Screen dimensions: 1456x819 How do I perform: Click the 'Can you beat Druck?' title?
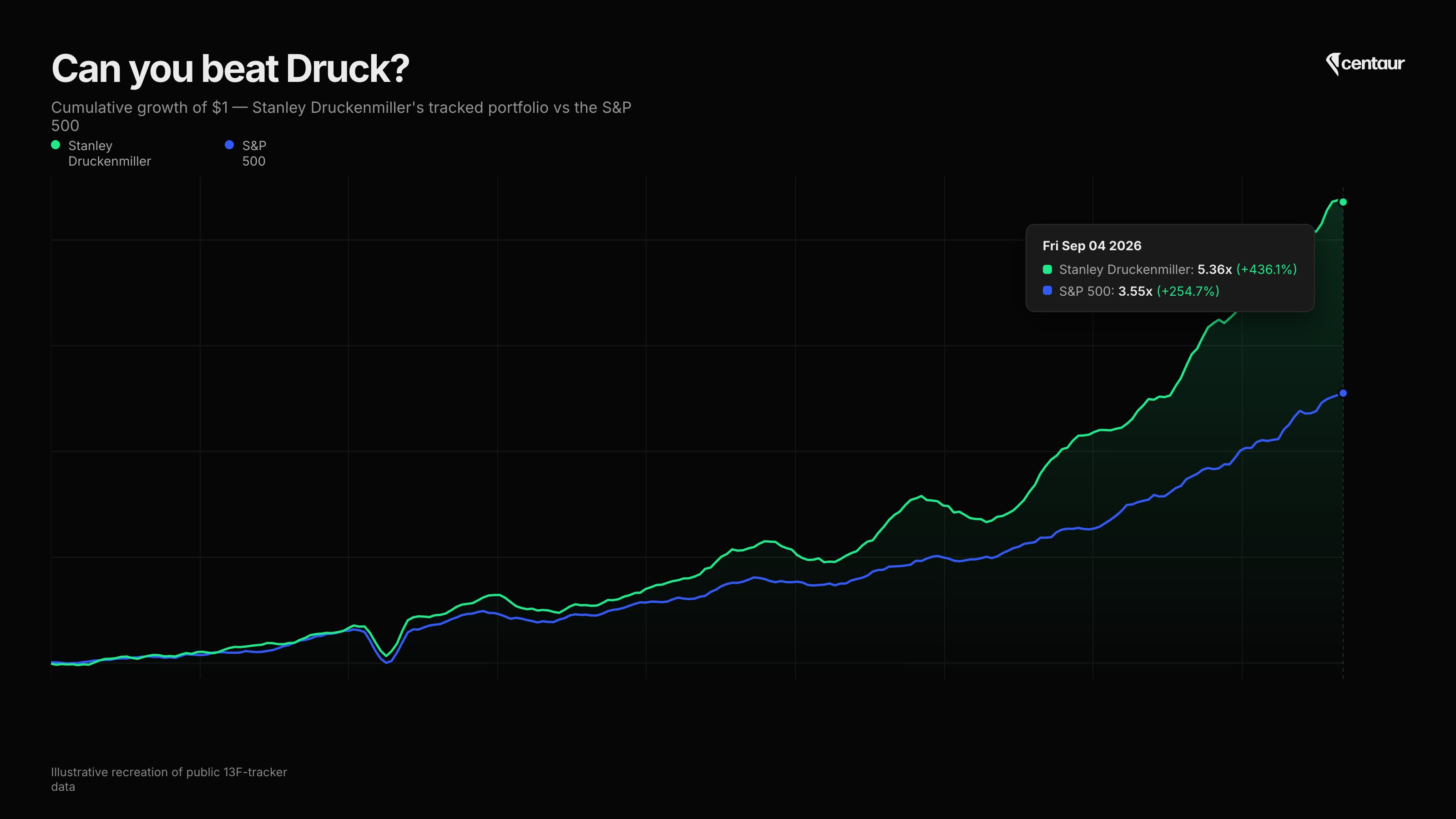(x=230, y=69)
